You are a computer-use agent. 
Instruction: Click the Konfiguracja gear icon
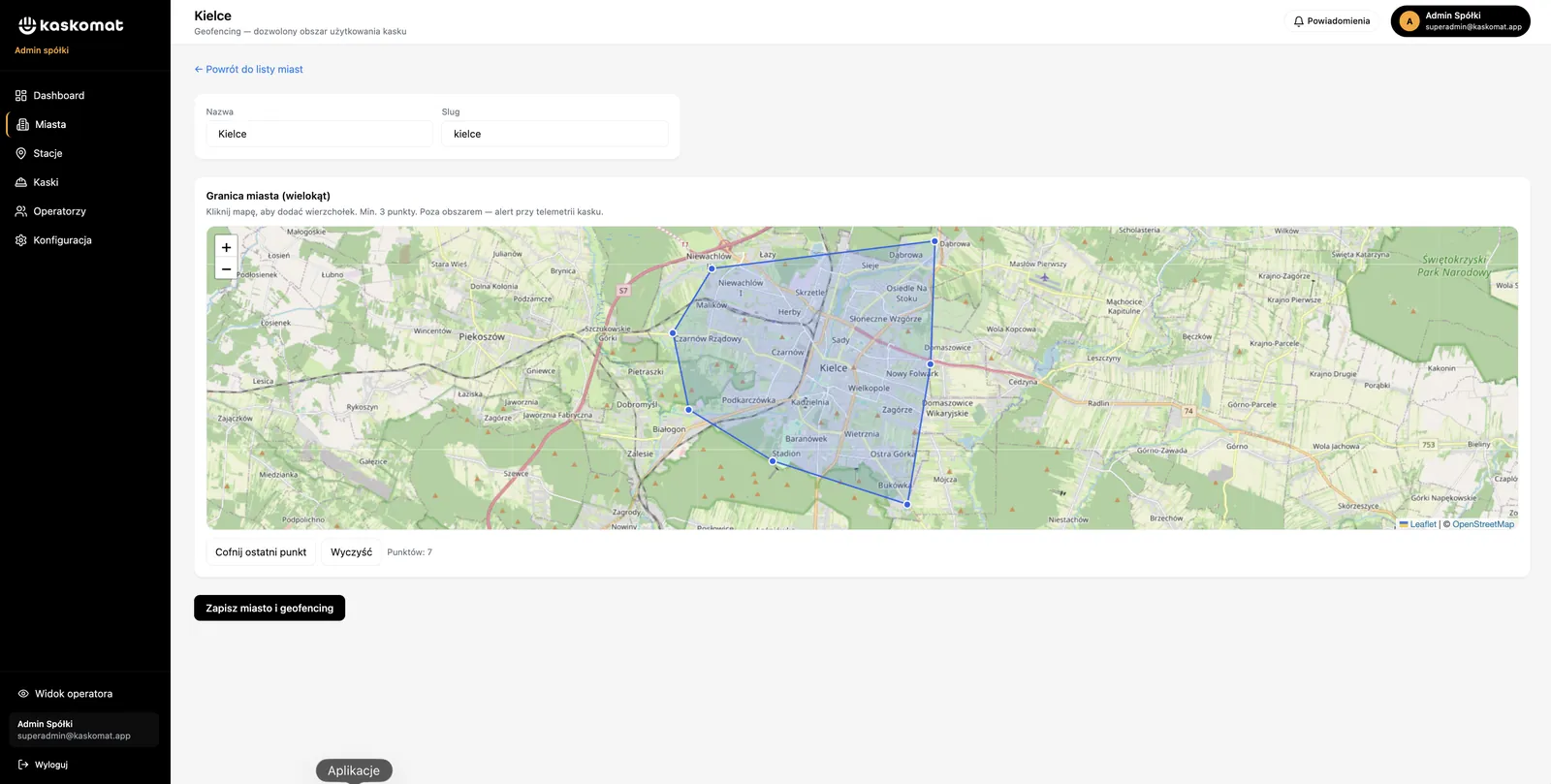21,240
